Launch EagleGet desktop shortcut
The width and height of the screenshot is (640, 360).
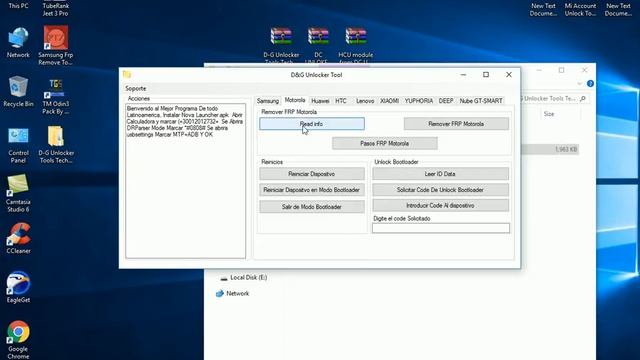pos(18,287)
